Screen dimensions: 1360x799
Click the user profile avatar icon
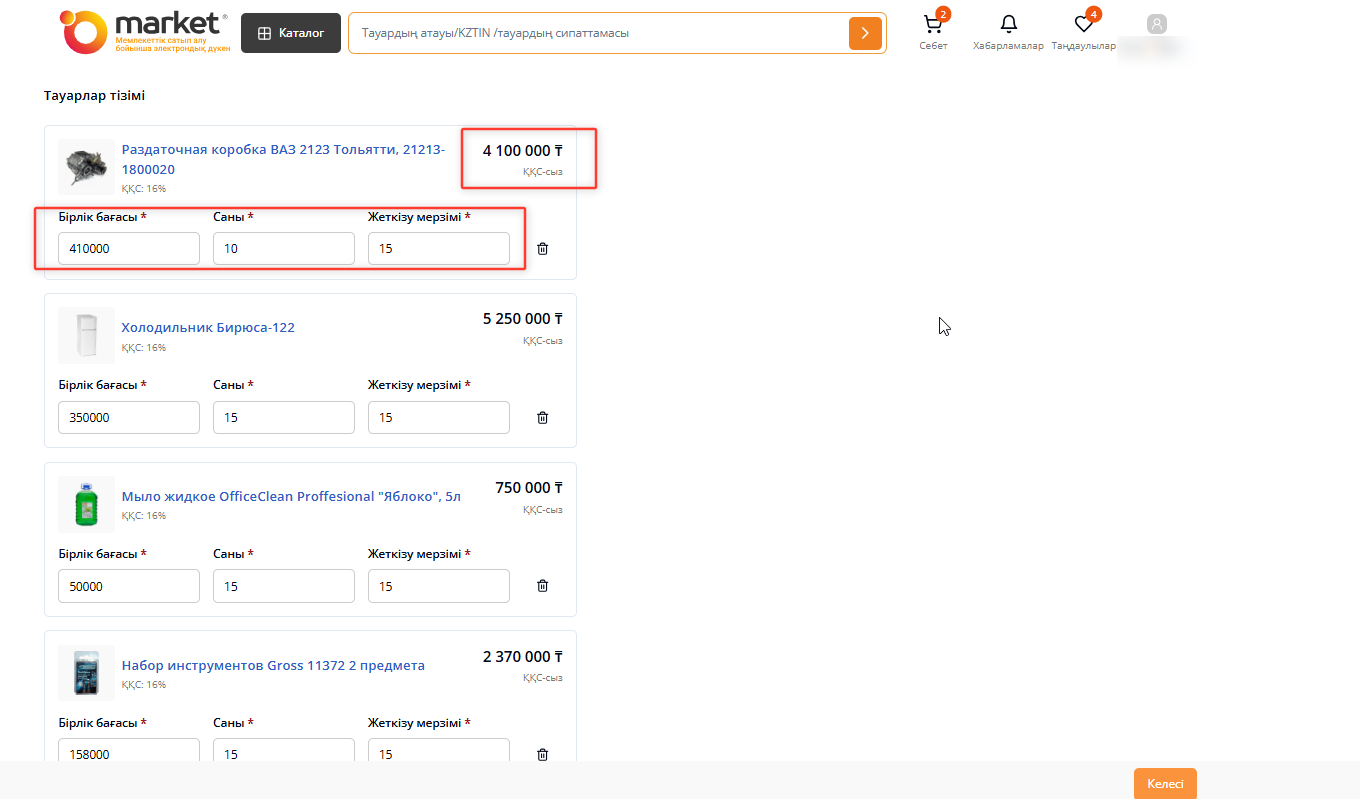pyautogui.click(x=1157, y=24)
